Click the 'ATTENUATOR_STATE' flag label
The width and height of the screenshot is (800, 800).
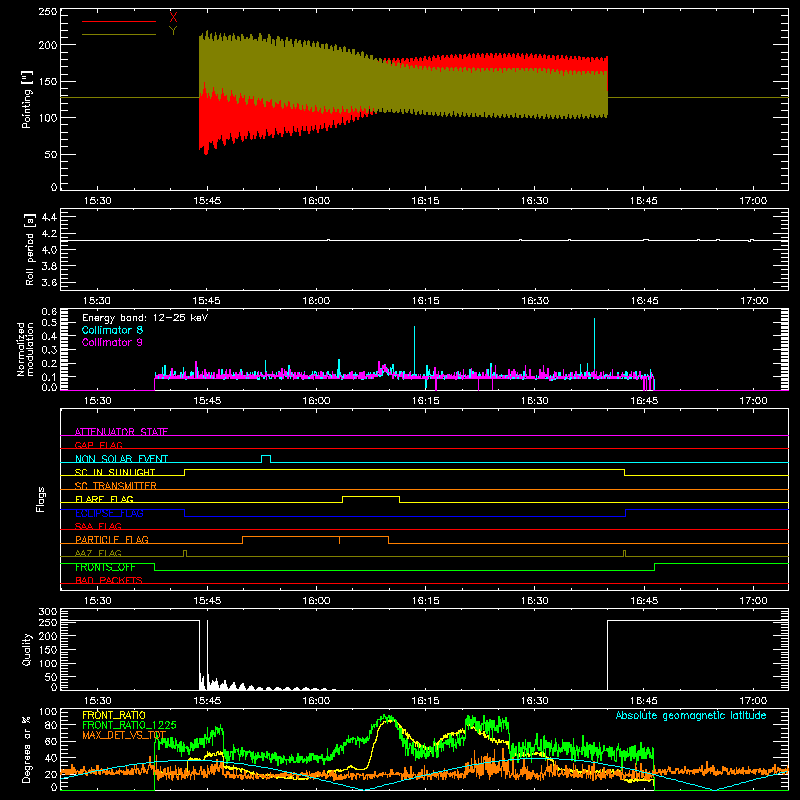tap(121, 432)
